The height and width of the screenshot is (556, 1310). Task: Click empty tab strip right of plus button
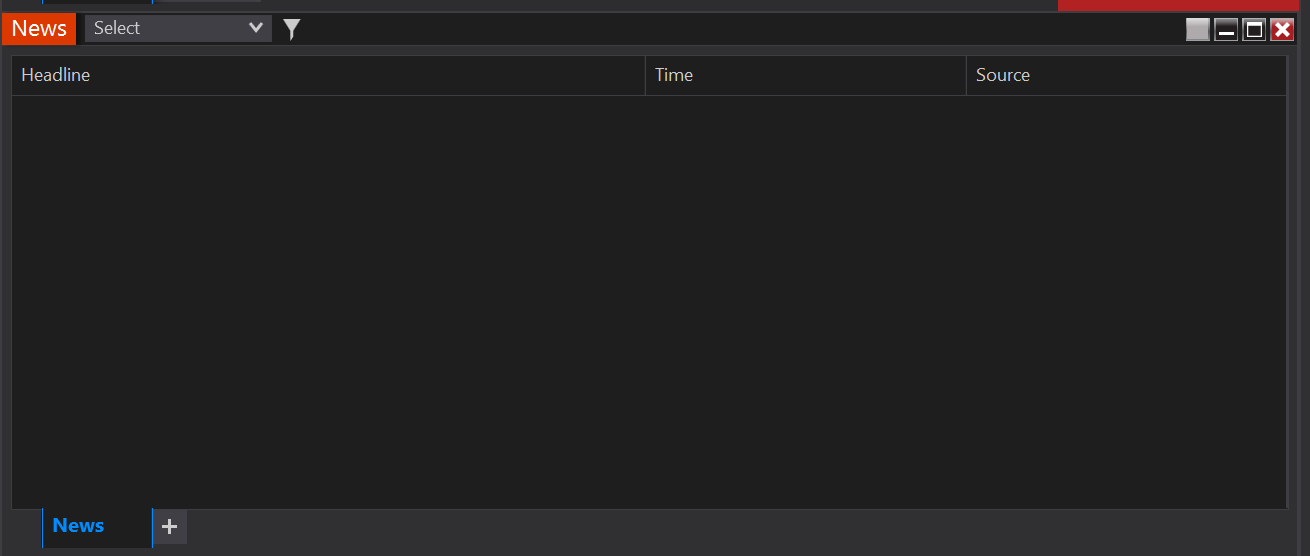point(700,528)
